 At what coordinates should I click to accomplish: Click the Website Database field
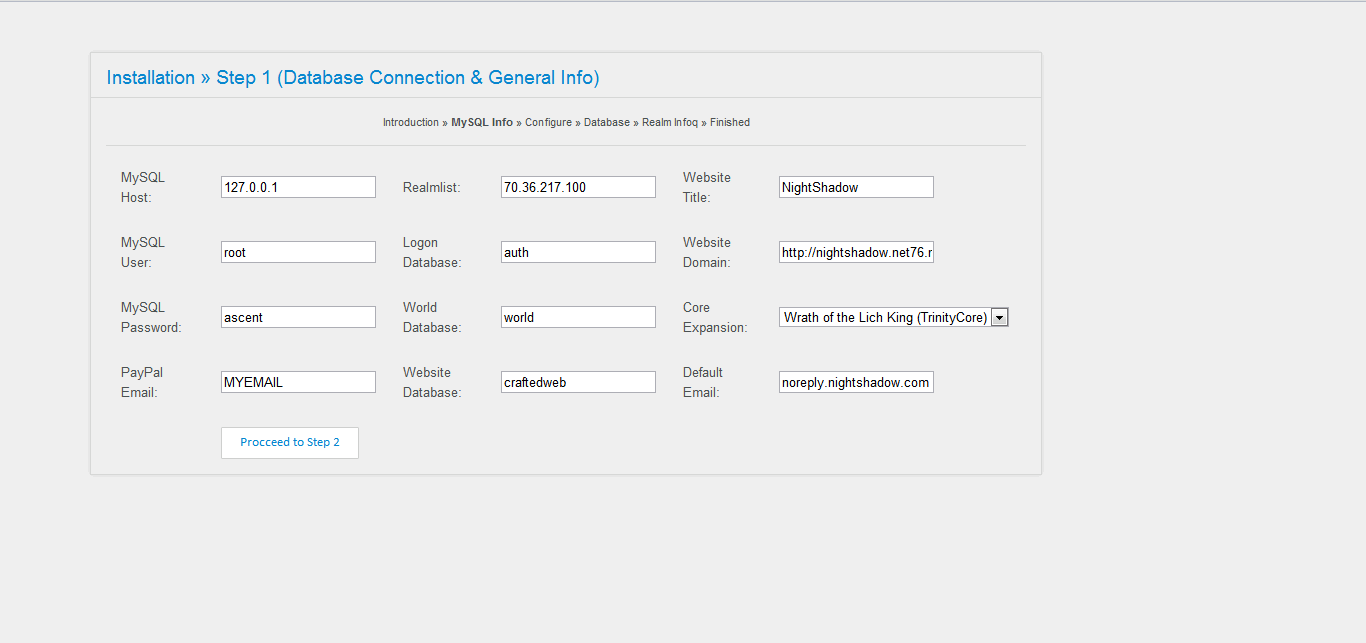tap(578, 382)
